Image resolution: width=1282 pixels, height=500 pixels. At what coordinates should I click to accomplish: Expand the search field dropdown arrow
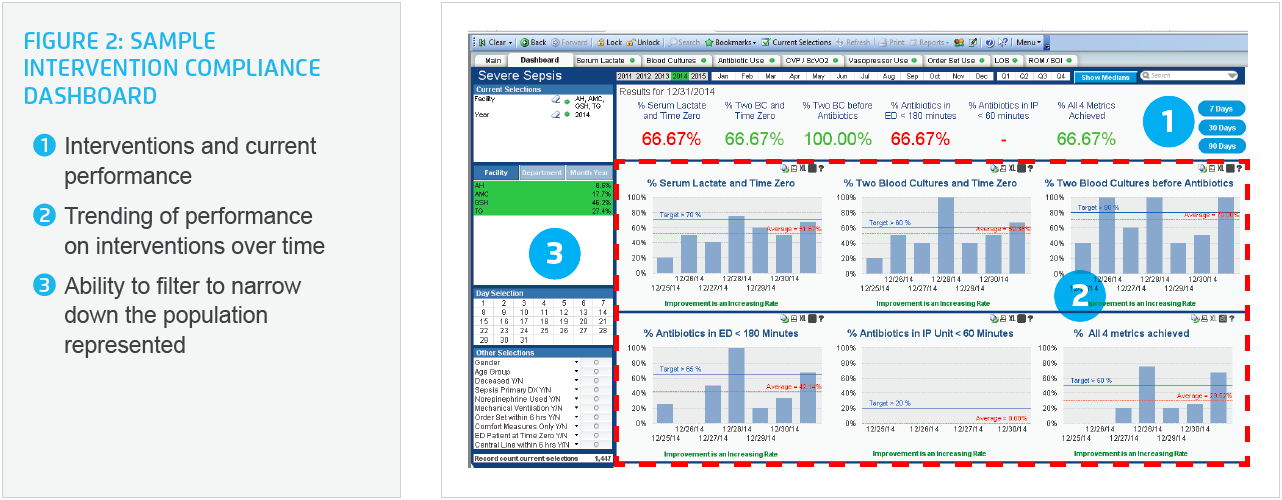pos(1232,76)
